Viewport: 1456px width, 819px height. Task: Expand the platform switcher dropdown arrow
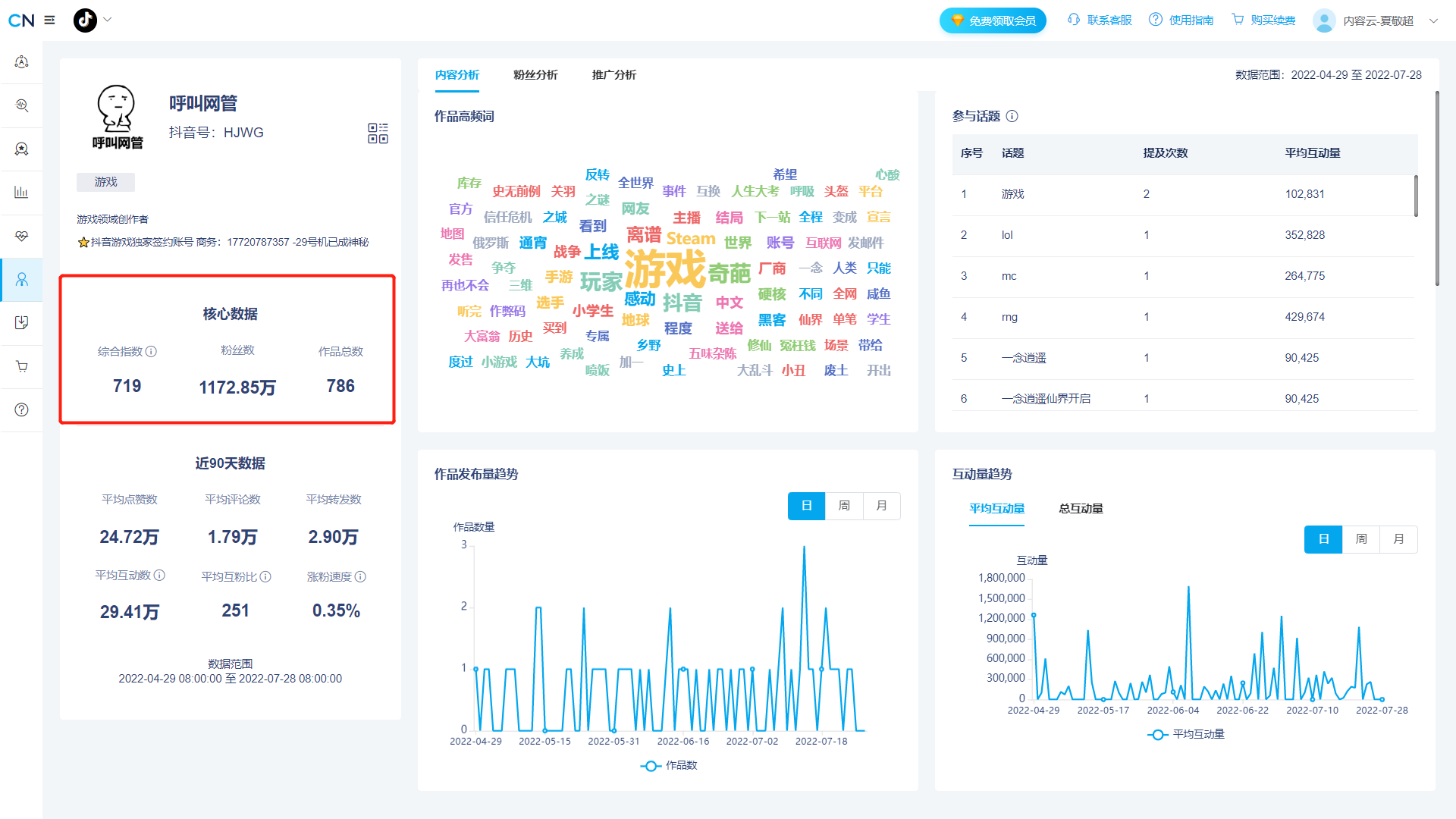pyautogui.click(x=108, y=20)
